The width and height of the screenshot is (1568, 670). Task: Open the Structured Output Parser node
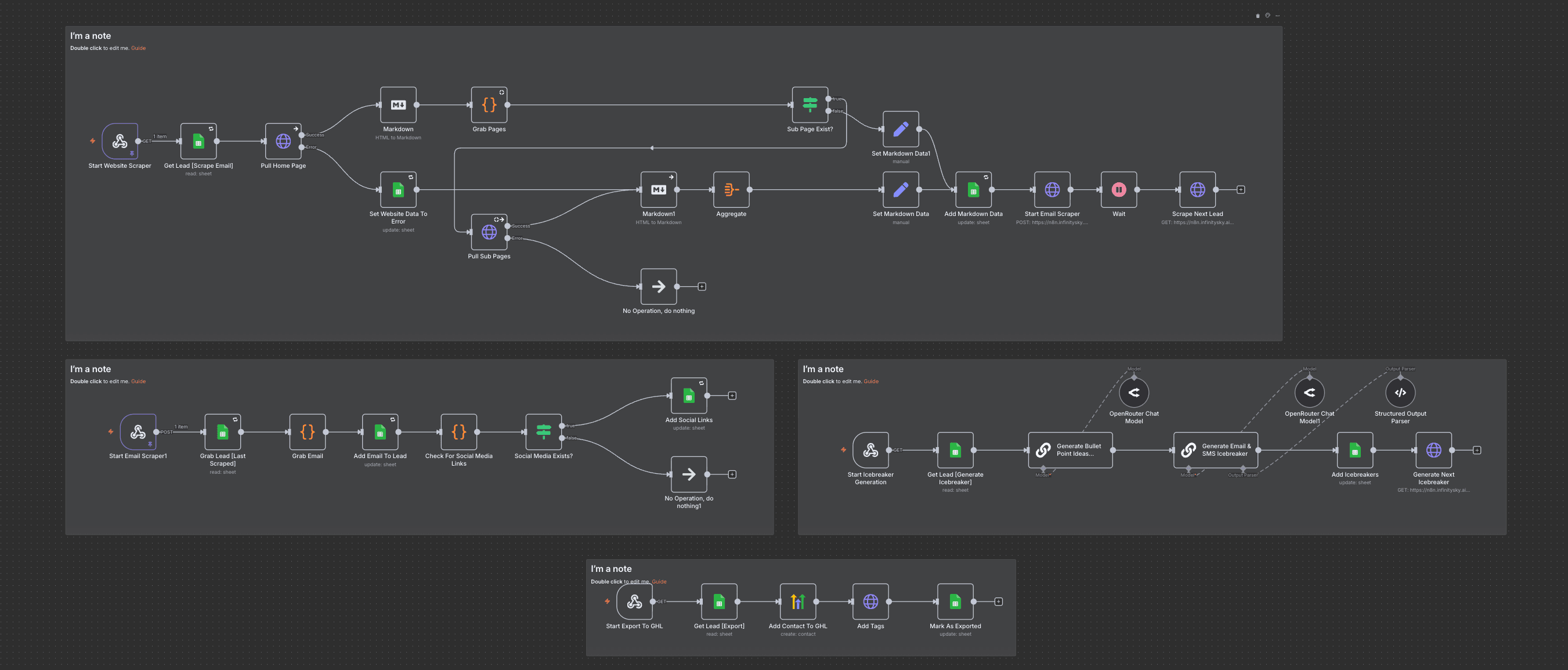pyautogui.click(x=1400, y=393)
